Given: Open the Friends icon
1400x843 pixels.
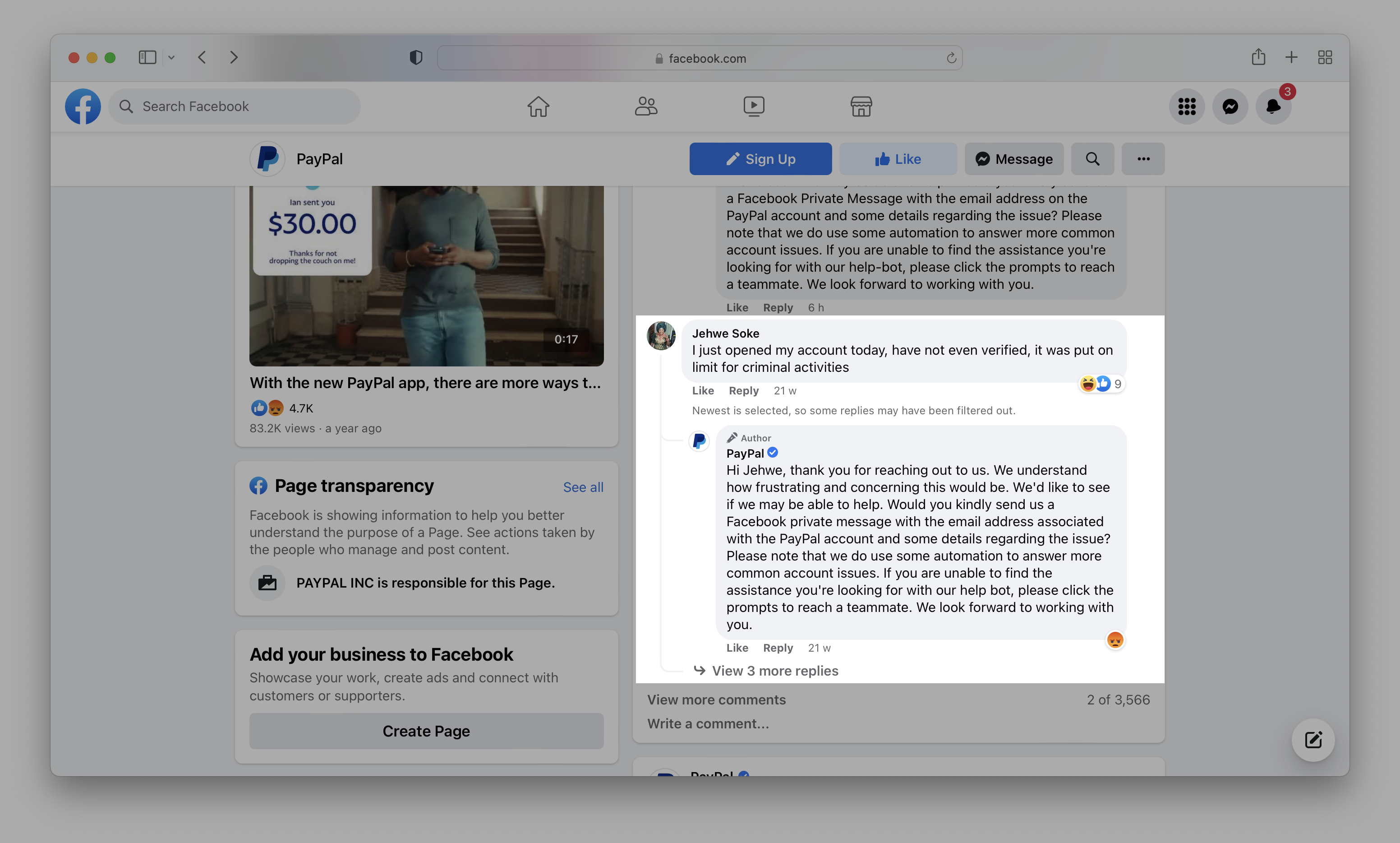Looking at the screenshot, I should point(646,106).
